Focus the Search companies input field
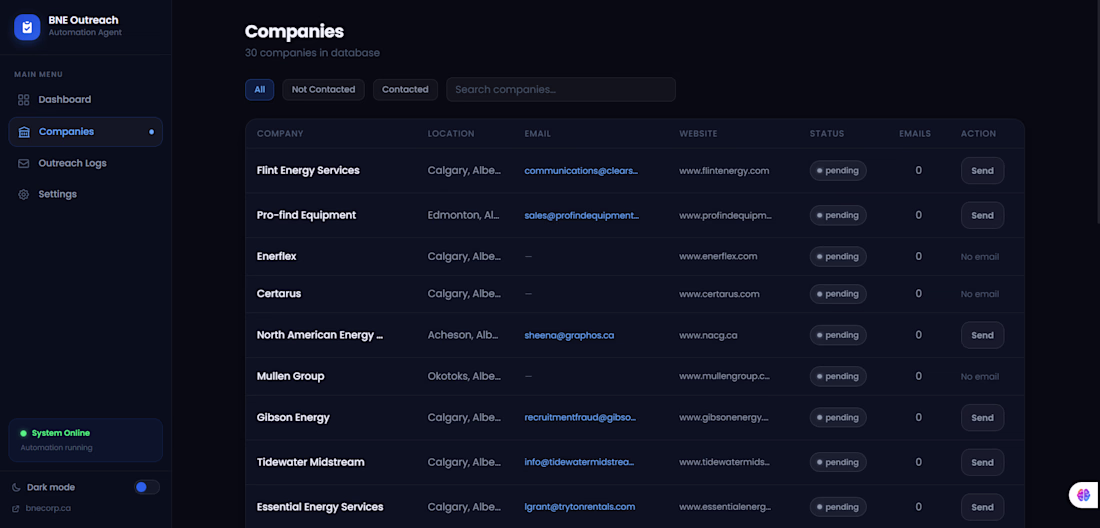The height and width of the screenshot is (528, 1100). (560, 90)
